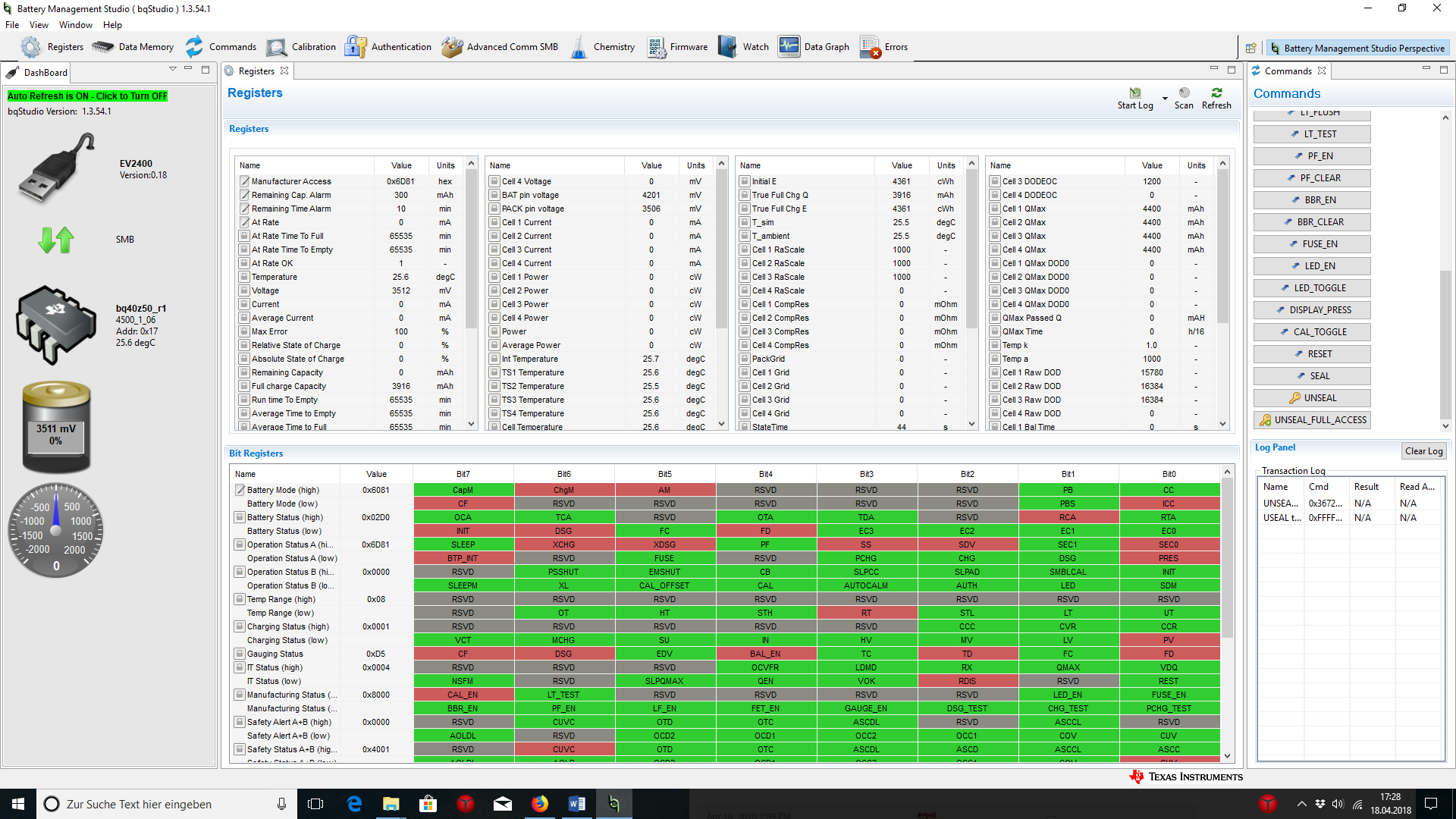The width and height of the screenshot is (1456, 819).
Task: Toggle the At Rate OK row checkbox
Action: pos(244,263)
